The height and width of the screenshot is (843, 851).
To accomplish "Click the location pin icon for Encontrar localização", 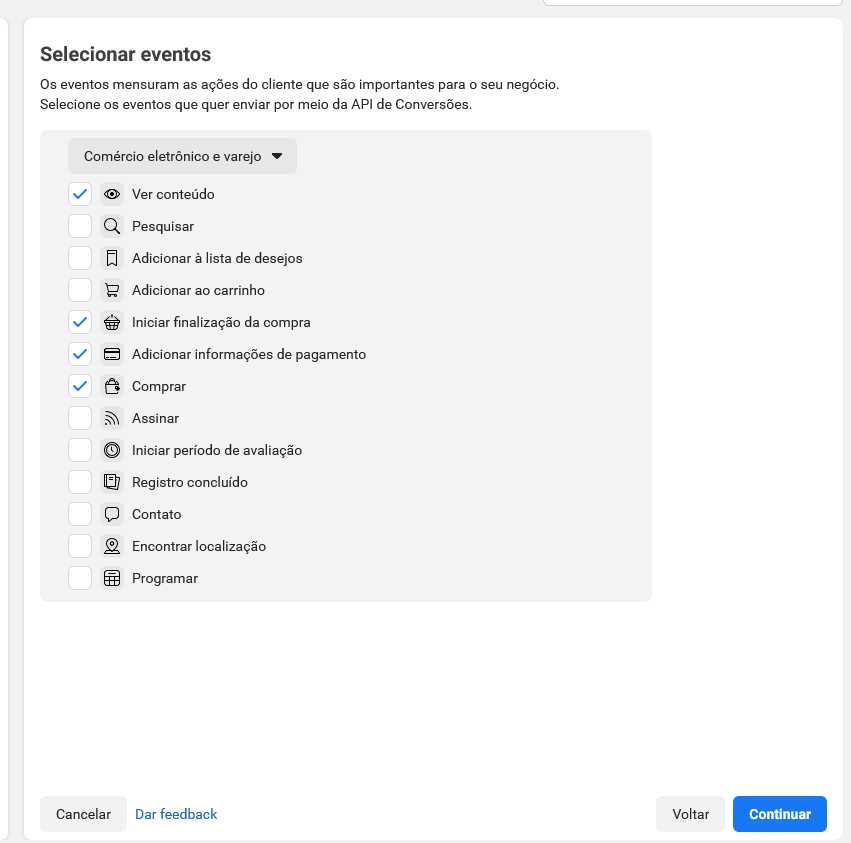I will 112,547.
